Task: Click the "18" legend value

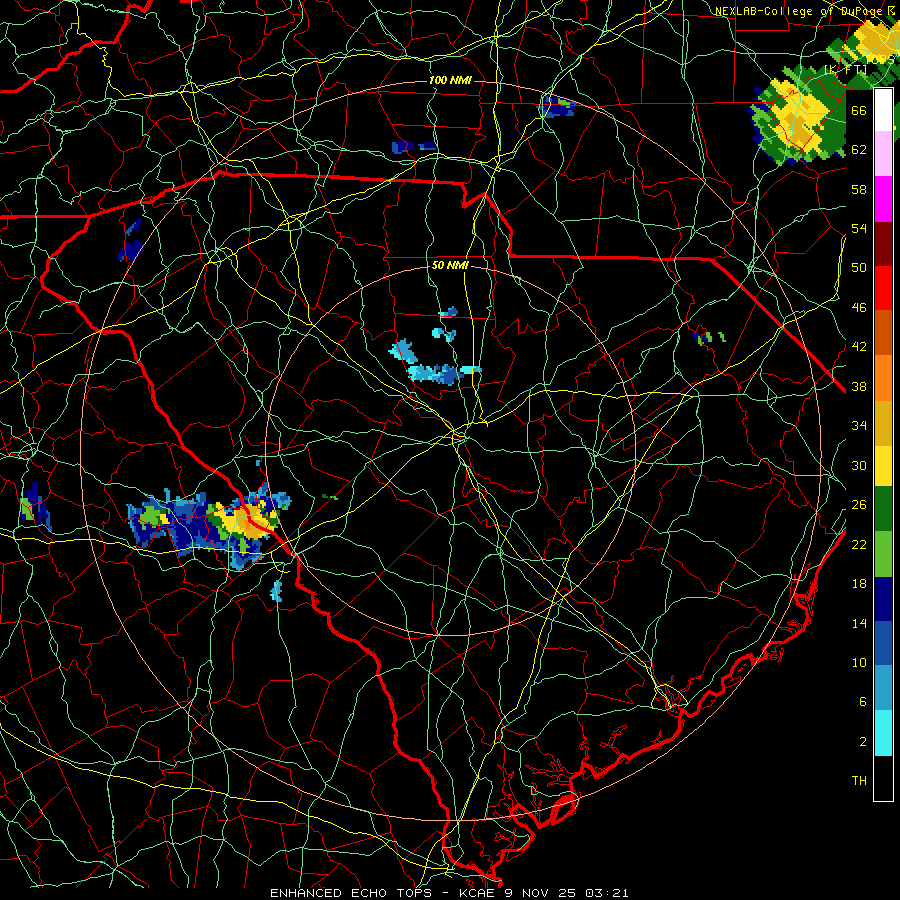Action: (x=859, y=584)
